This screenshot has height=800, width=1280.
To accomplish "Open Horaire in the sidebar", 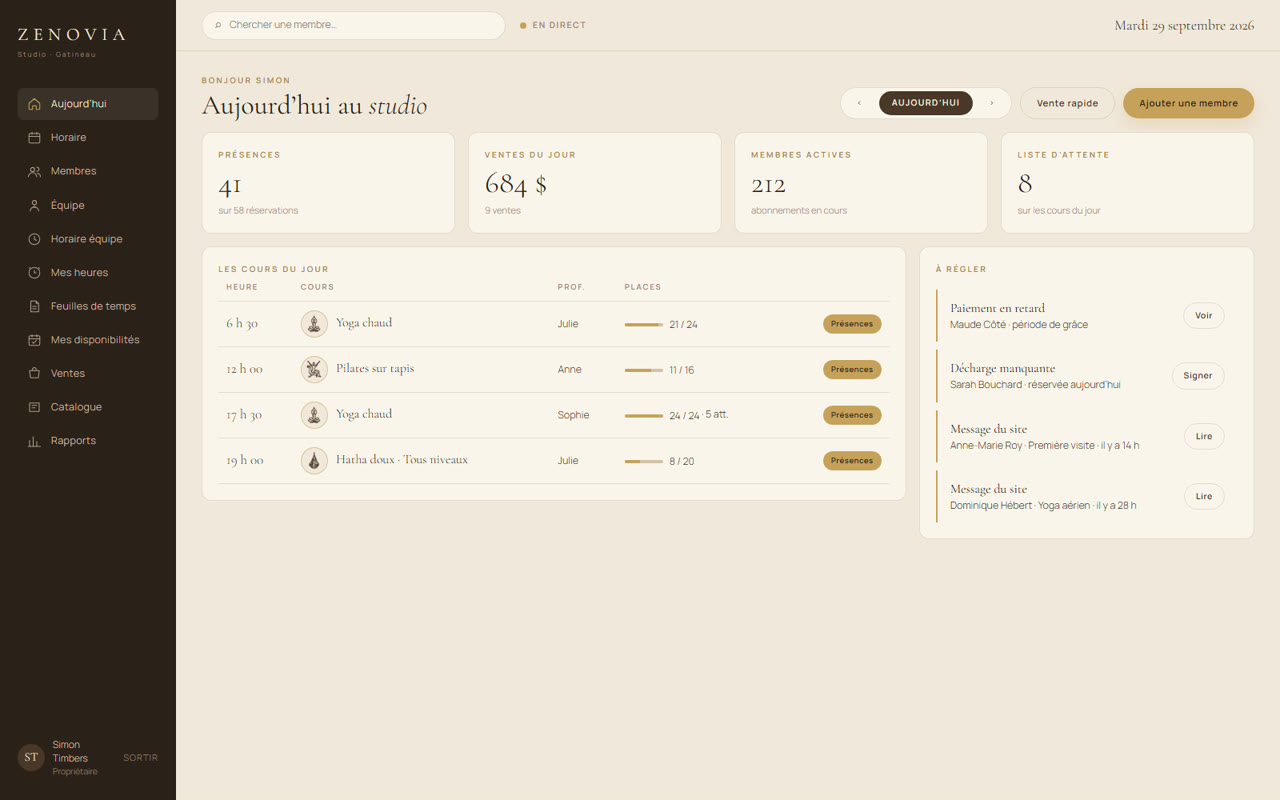I will [88, 138].
